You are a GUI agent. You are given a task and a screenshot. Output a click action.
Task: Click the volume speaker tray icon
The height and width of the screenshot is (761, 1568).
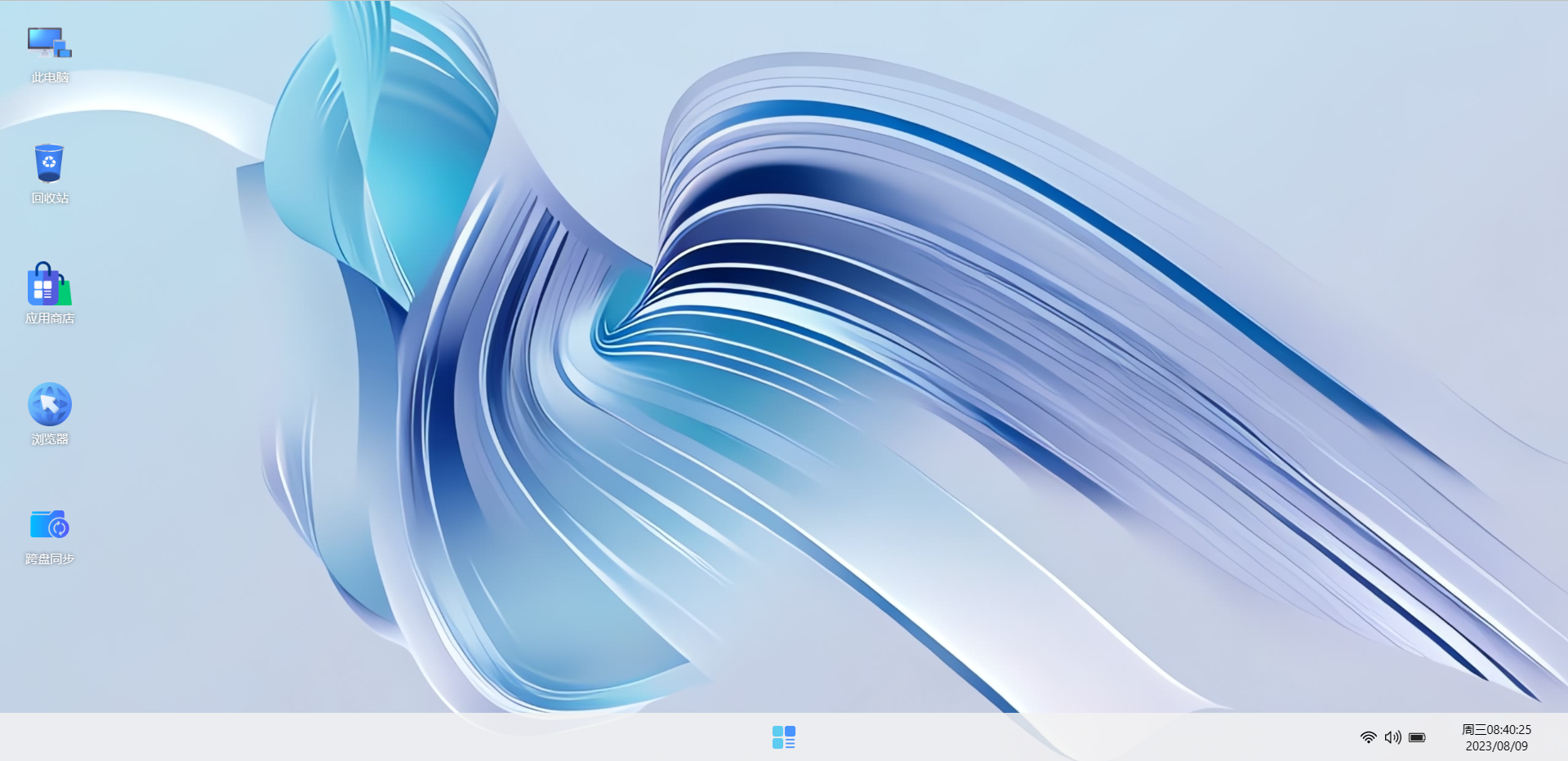[1392, 737]
